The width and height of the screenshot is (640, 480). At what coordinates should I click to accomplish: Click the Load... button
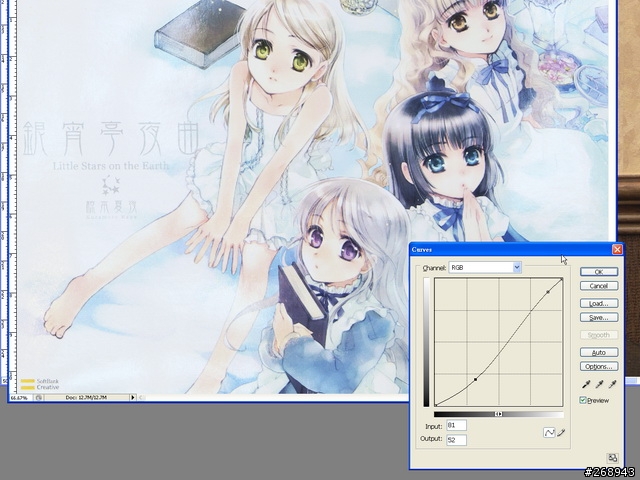(599, 303)
